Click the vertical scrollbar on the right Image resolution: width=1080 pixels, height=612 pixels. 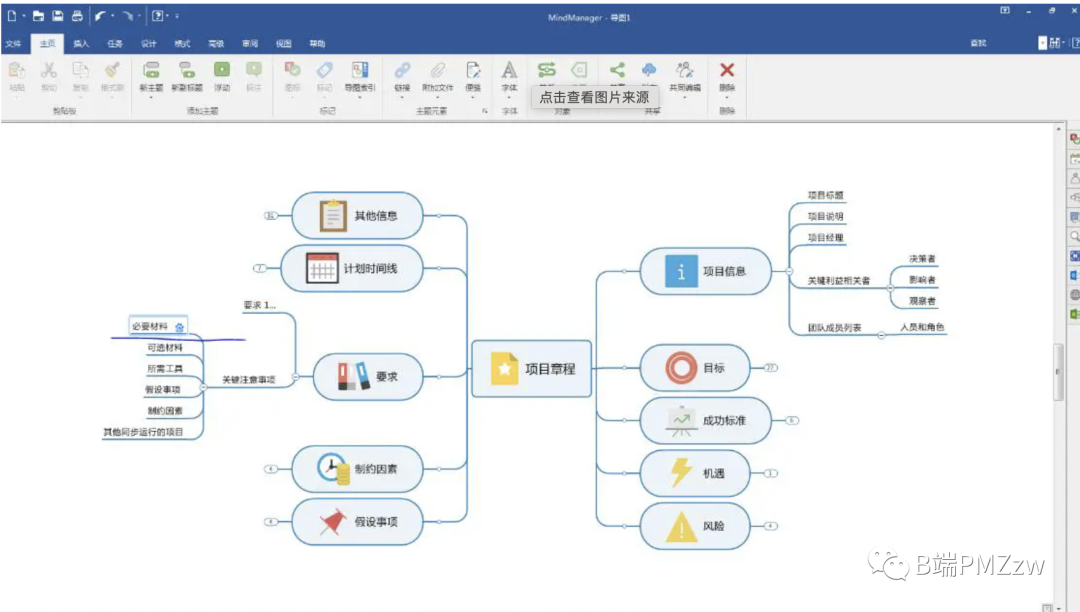tap(1059, 370)
